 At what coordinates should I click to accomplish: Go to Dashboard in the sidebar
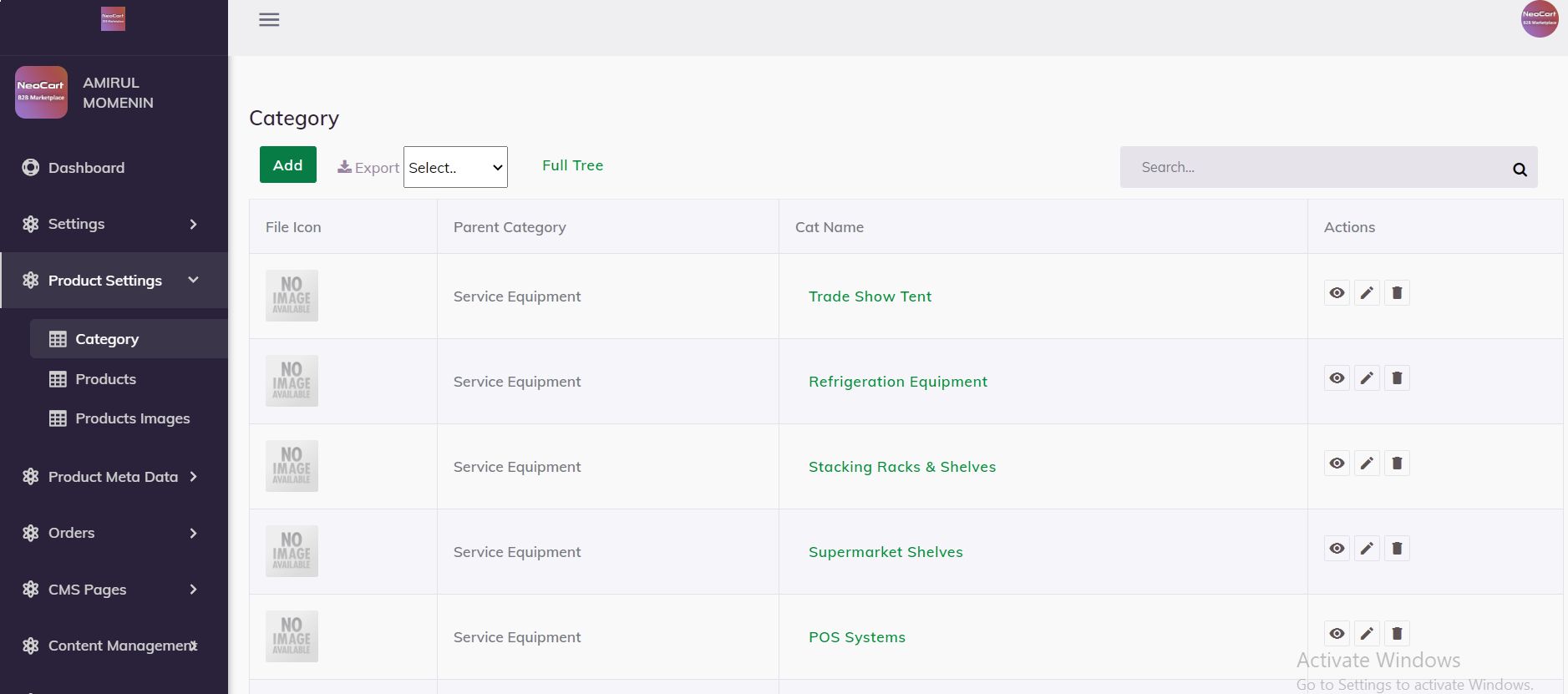(86, 168)
